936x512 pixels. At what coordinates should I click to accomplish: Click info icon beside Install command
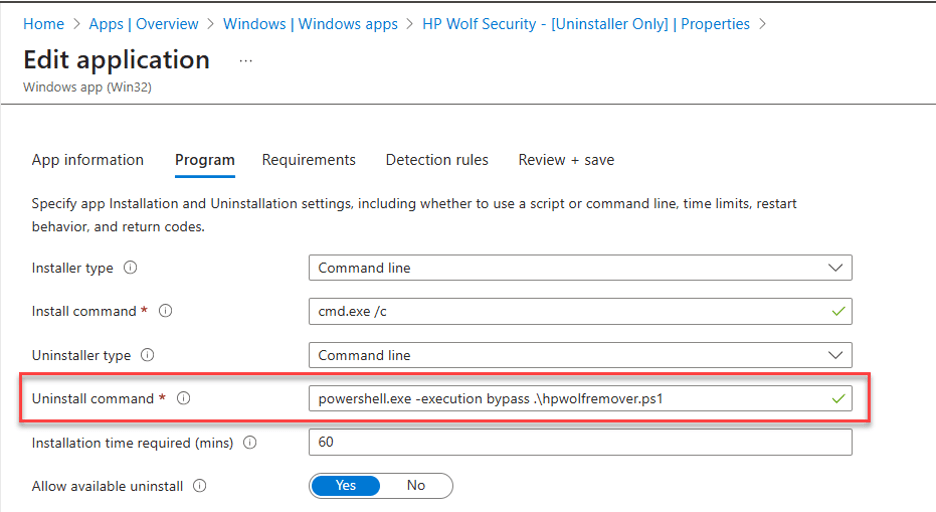pos(166,311)
